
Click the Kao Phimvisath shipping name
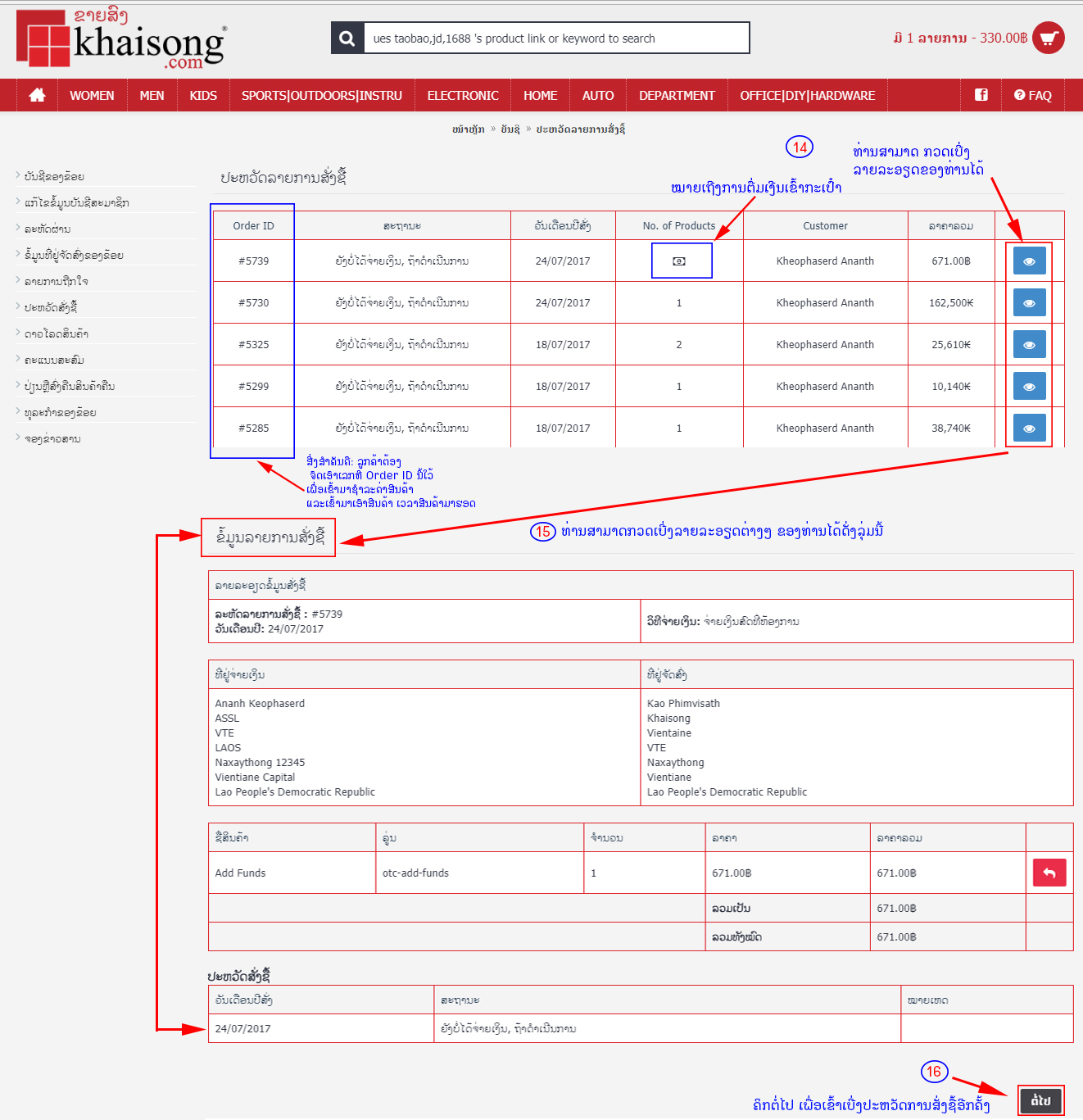pyautogui.click(x=683, y=704)
